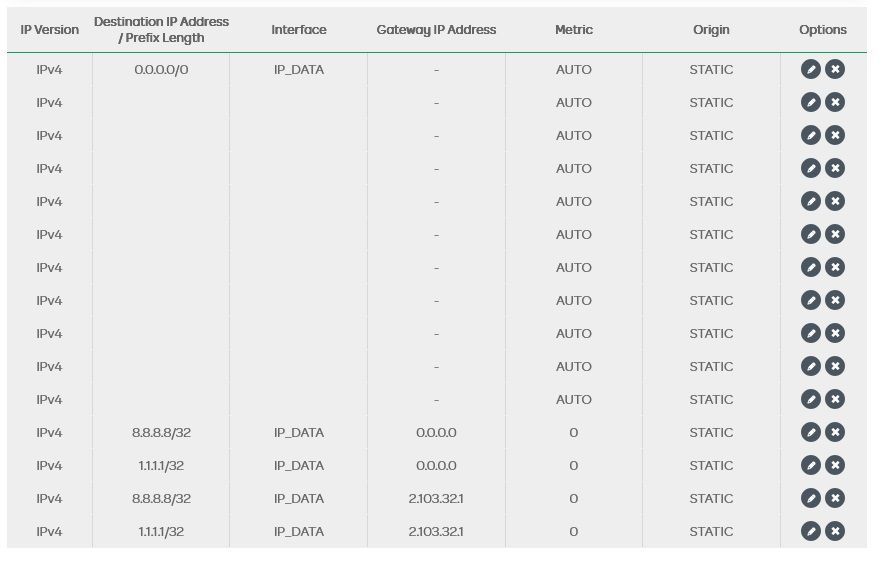883x569 pixels.
Task: Click the IP Version column header
Action: click(x=49, y=30)
